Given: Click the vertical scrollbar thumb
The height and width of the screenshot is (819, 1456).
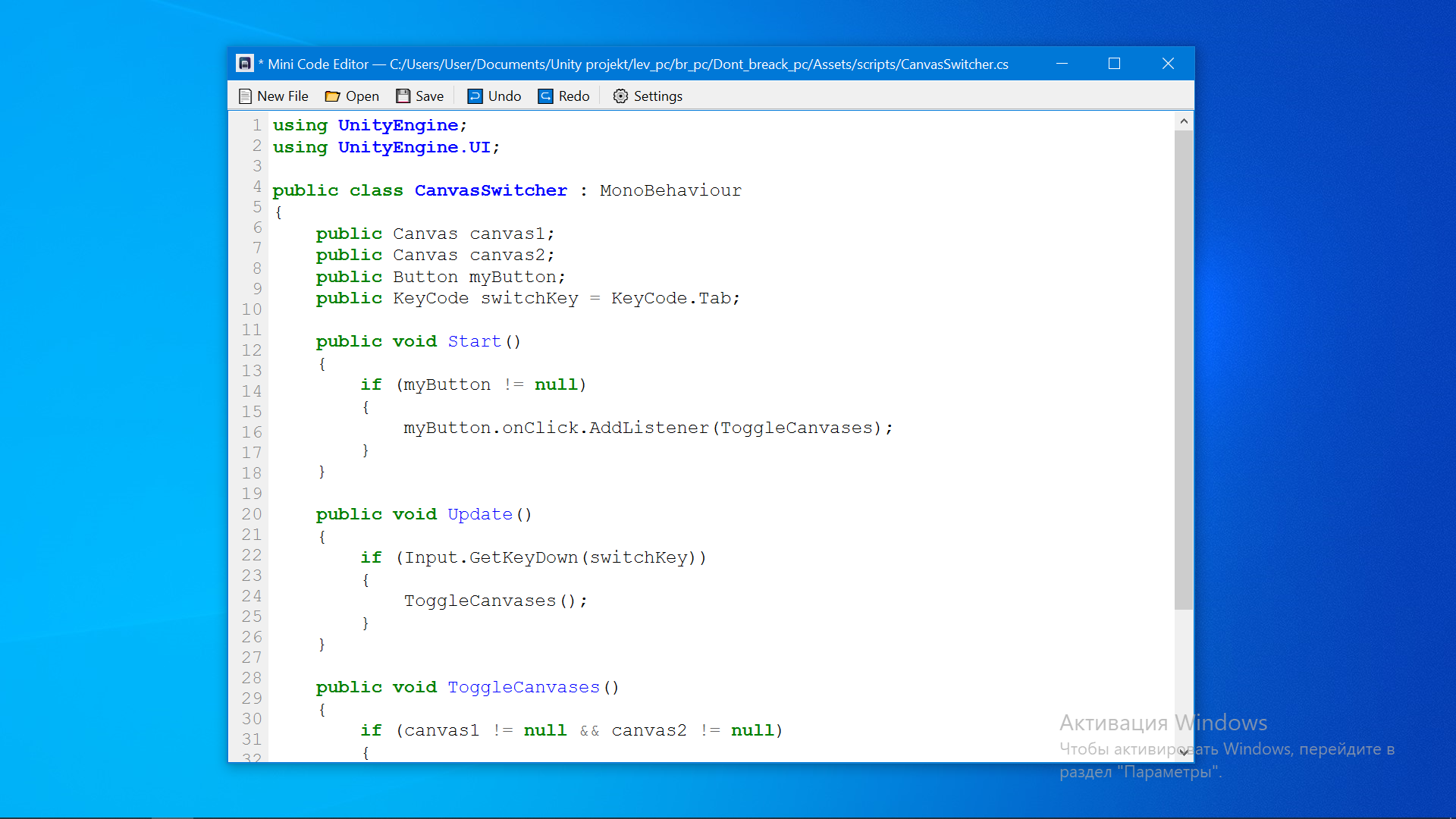Looking at the screenshot, I should pos(1184,369).
